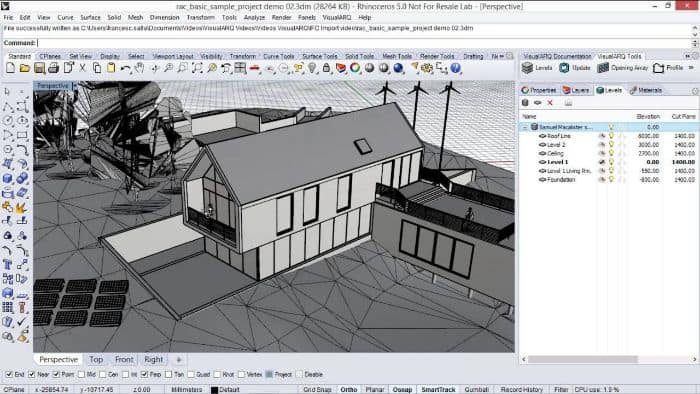Click the Undo arrow icon
This screenshot has width=700, height=394.
(x=125, y=68)
